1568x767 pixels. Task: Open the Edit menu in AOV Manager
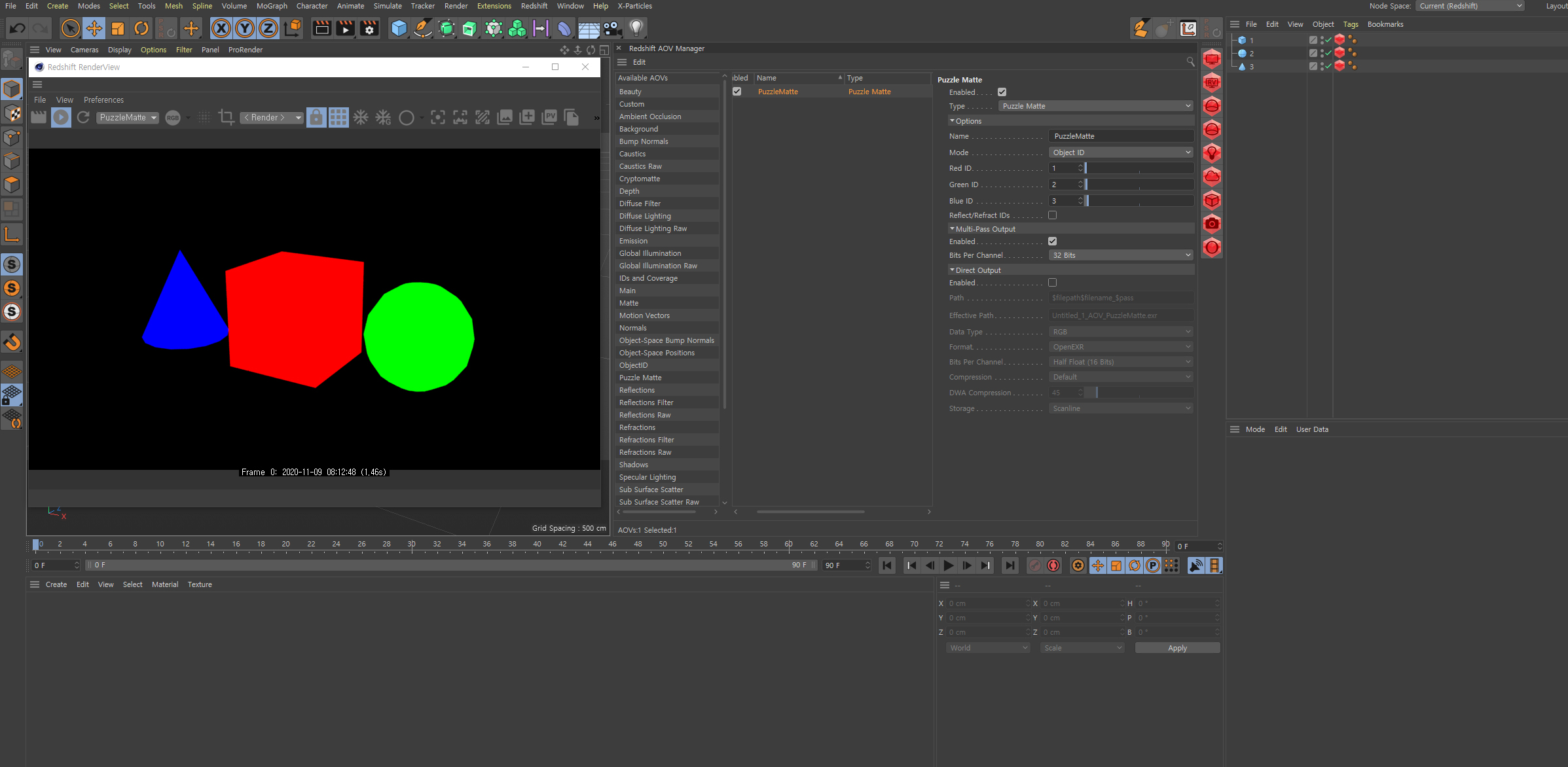pyautogui.click(x=639, y=62)
